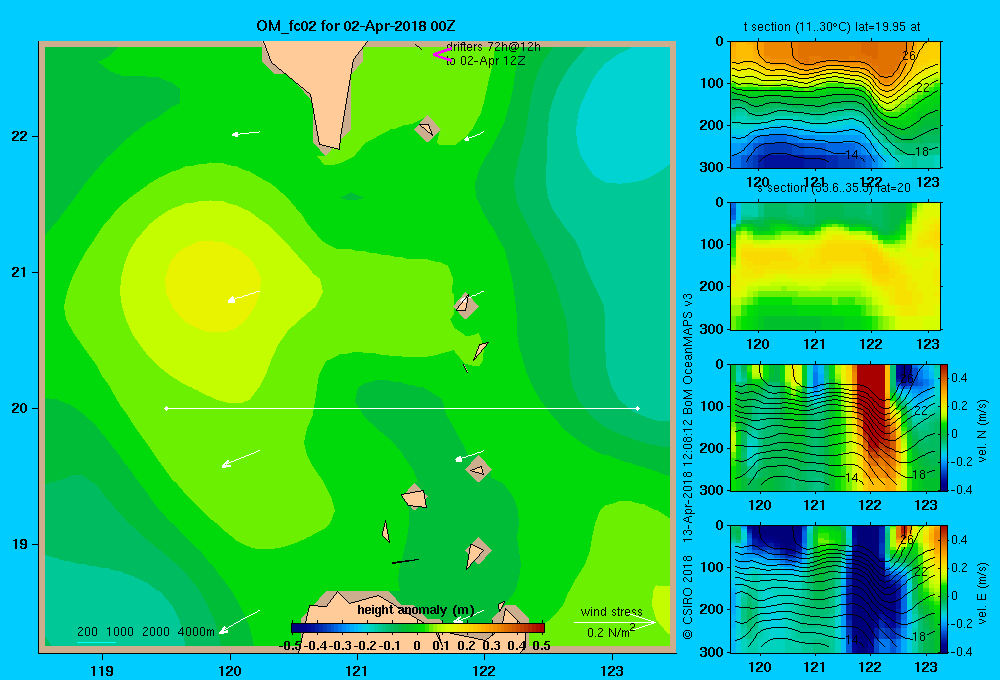
Task: Click the "drifters 72h@12h" label
Action: pos(493,47)
